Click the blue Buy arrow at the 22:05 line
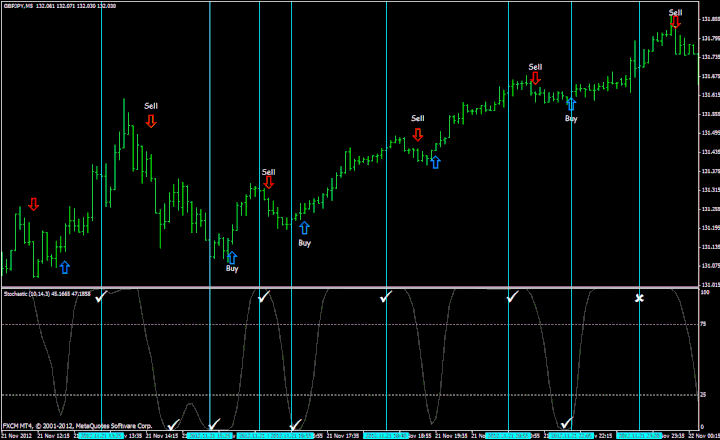 tap(571, 104)
